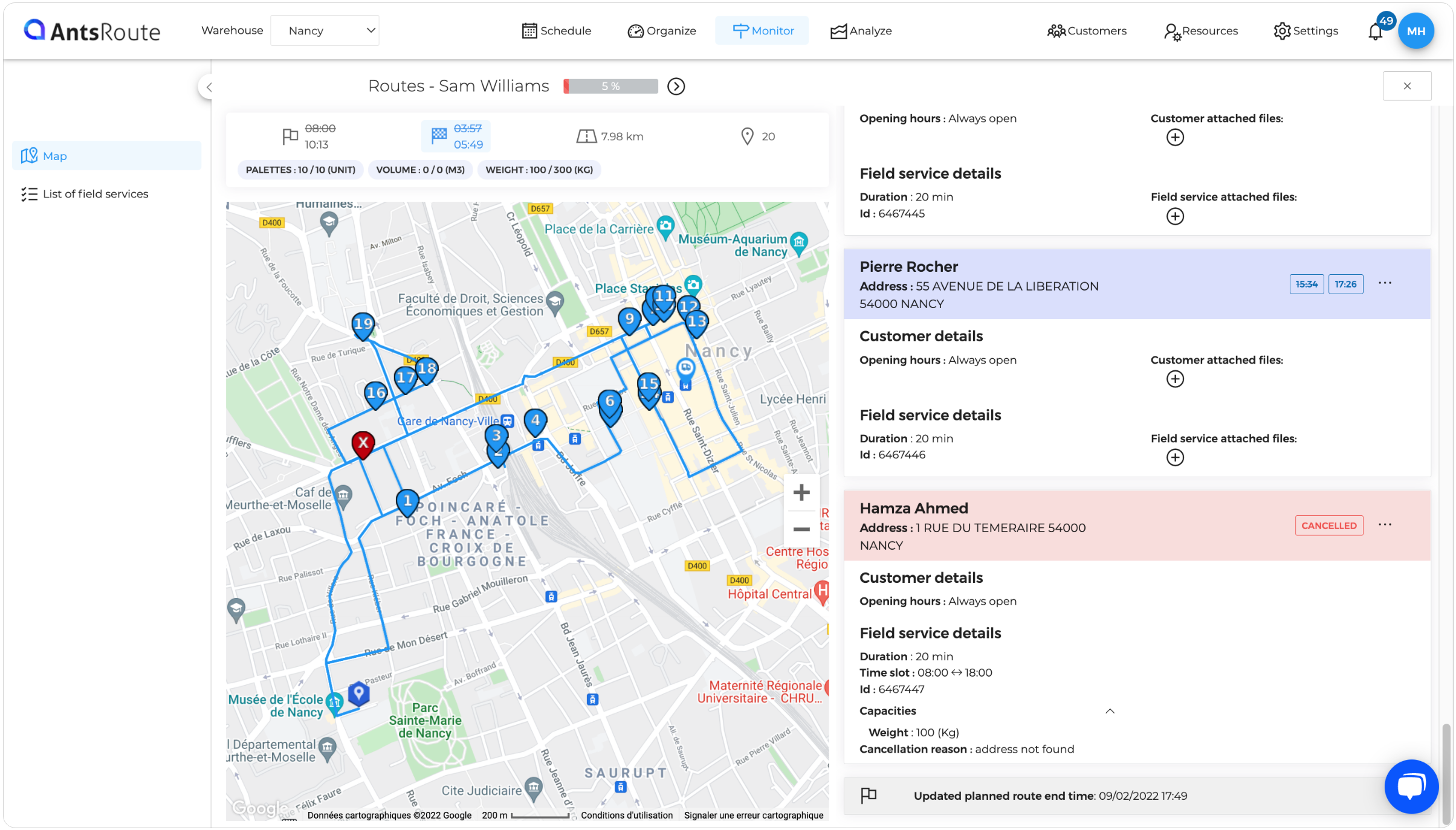
Task: Click the 7.98 km distance value
Action: click(622, 137)
